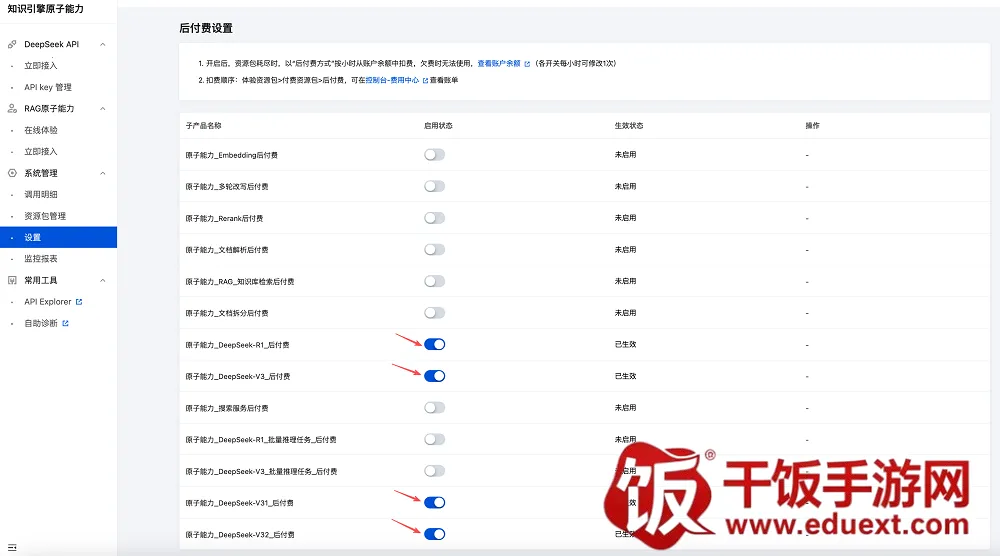
Task: Click 未启用 status in 搜索服务后付费 row
Action: click(x=626, y=407)
